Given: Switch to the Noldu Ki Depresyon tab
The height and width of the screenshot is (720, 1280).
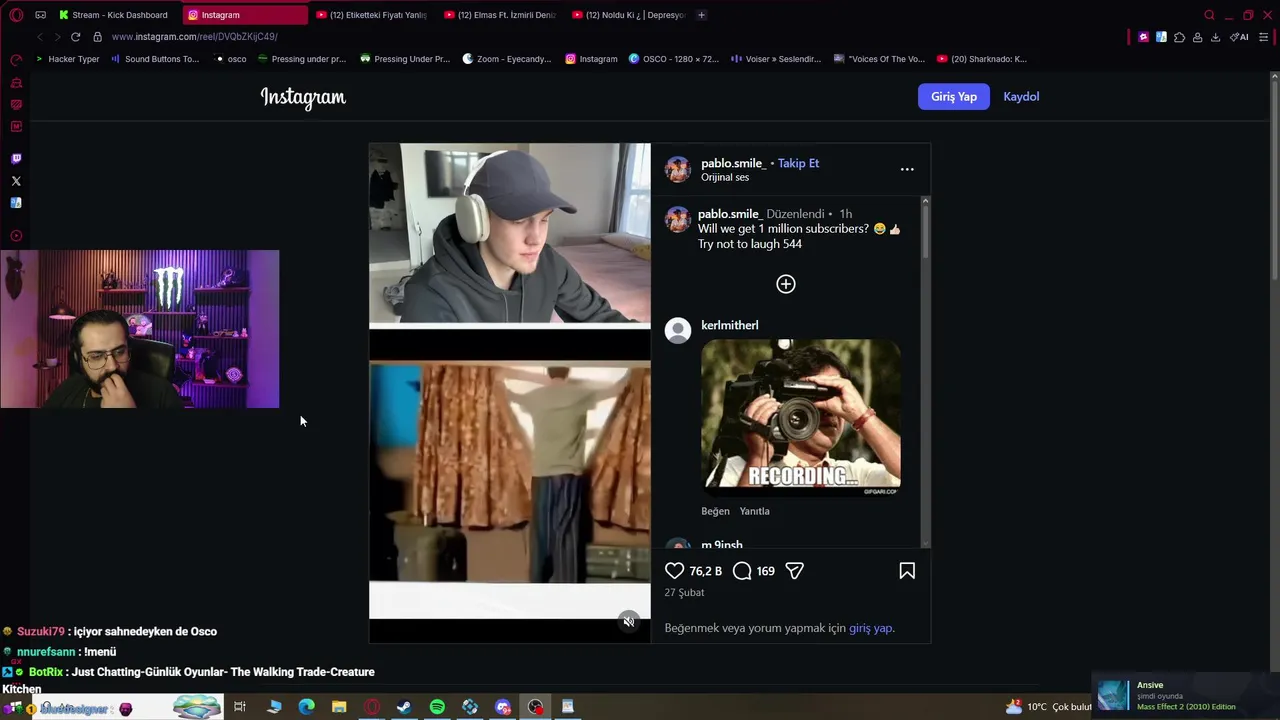Looking at the screenshot, I should click(x=629, y=15).
